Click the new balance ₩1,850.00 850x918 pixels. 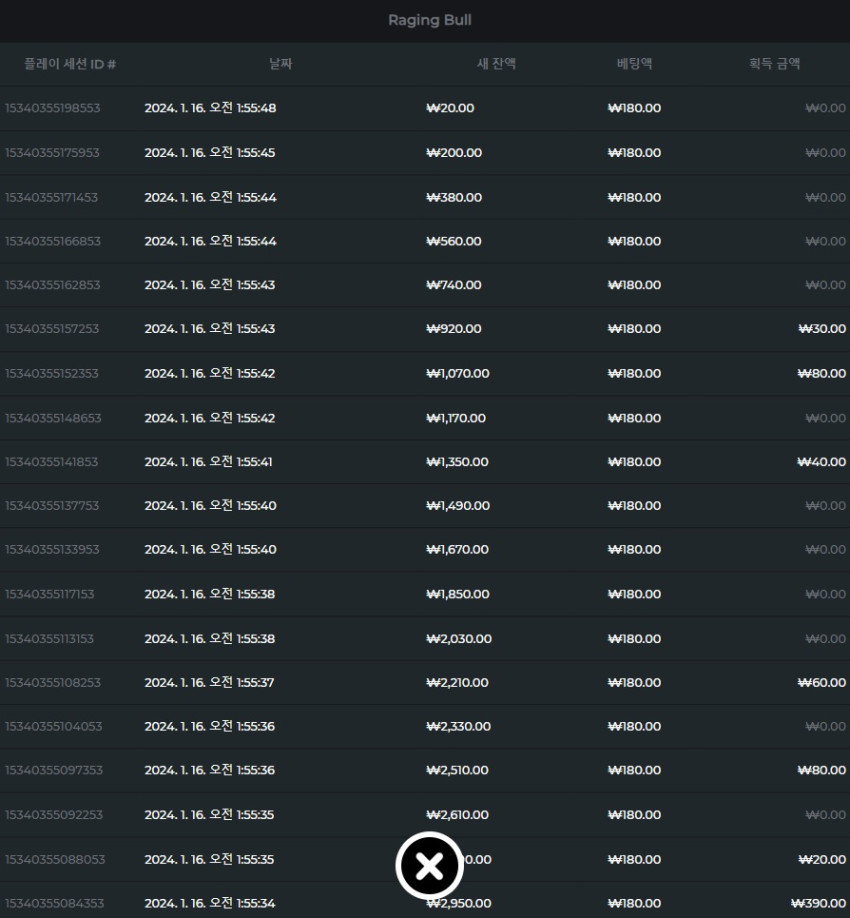point(458,594)
